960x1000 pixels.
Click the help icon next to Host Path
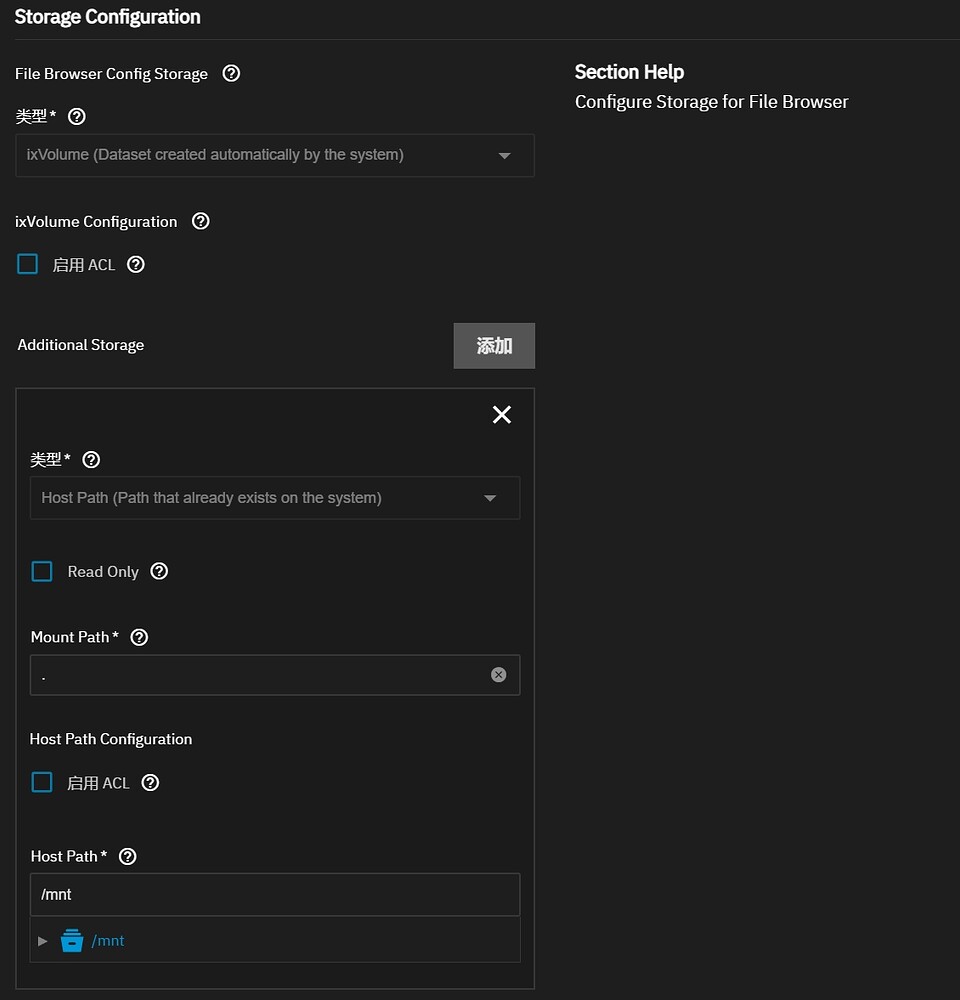(x=127, y=856)
